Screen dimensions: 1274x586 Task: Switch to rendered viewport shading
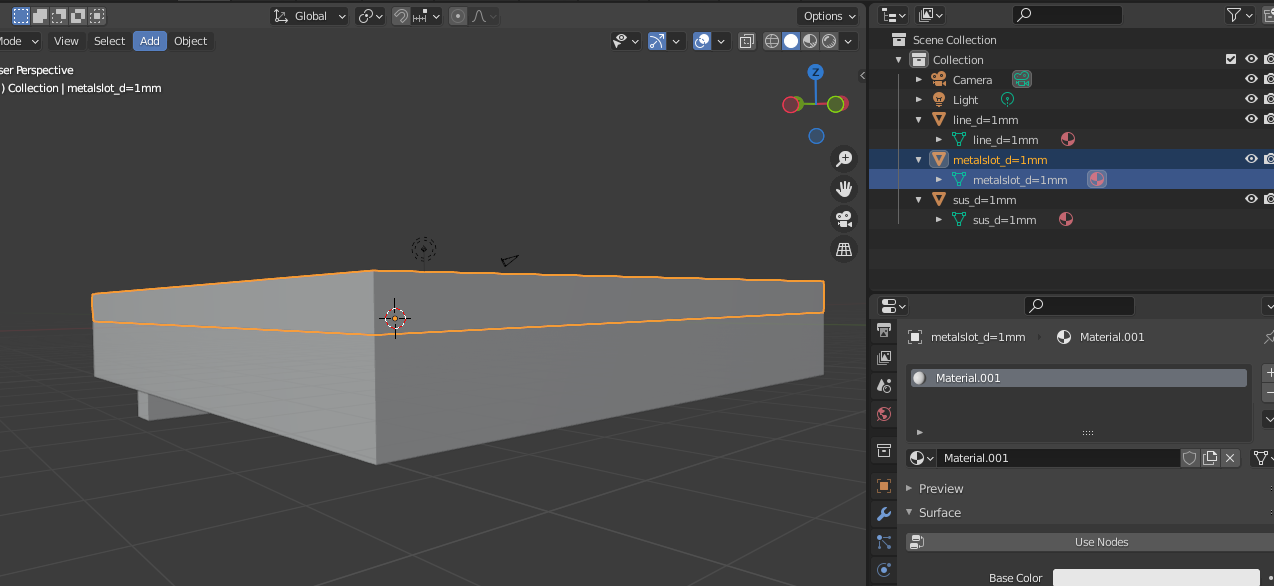[x=829, y=41]
